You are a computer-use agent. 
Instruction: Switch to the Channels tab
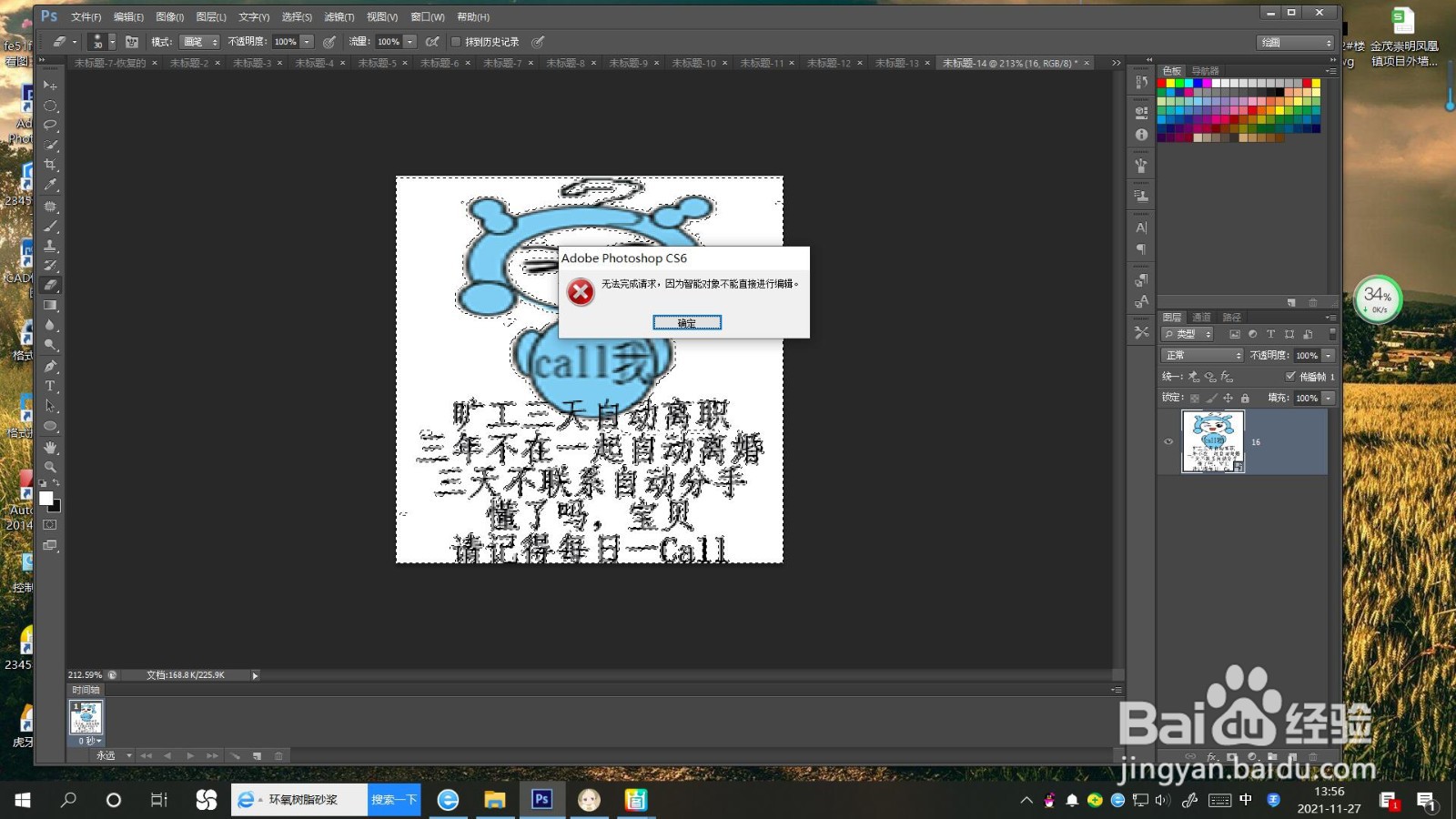click(1202, 318)
